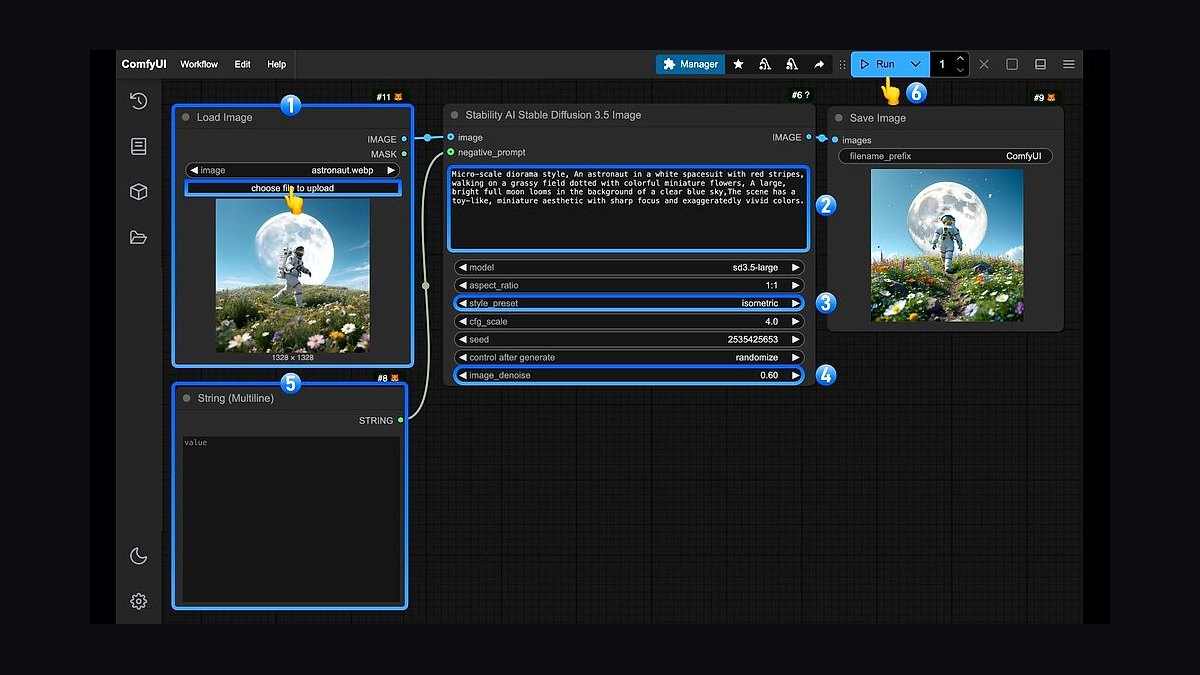
Task: Open the model sd3.5-large dropdown
Action: [x=629, y=268]
